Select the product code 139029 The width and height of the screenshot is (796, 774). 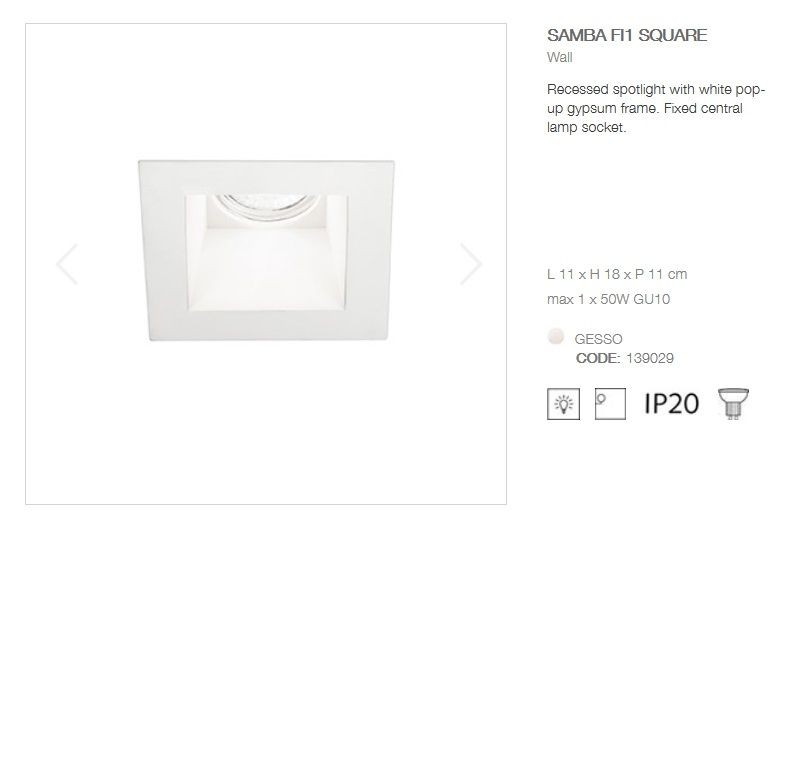(x=650, y=358)
